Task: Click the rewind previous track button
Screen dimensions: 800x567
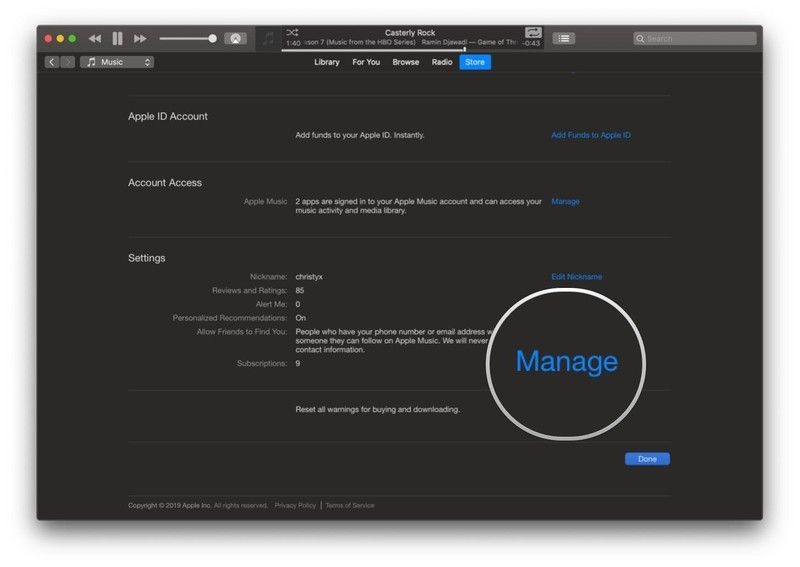Action: tap(94, 39)
